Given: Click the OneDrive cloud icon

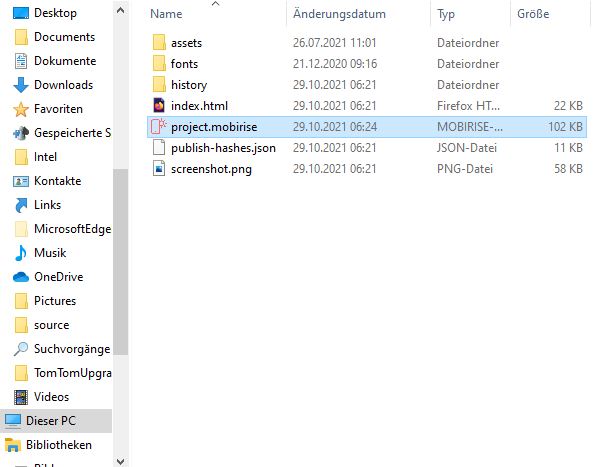Looking at the screenshot, I should 21,277.
